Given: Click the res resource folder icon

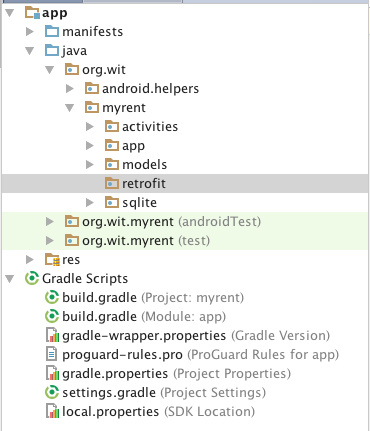Looking at the screenshot, I should [52, 260].
